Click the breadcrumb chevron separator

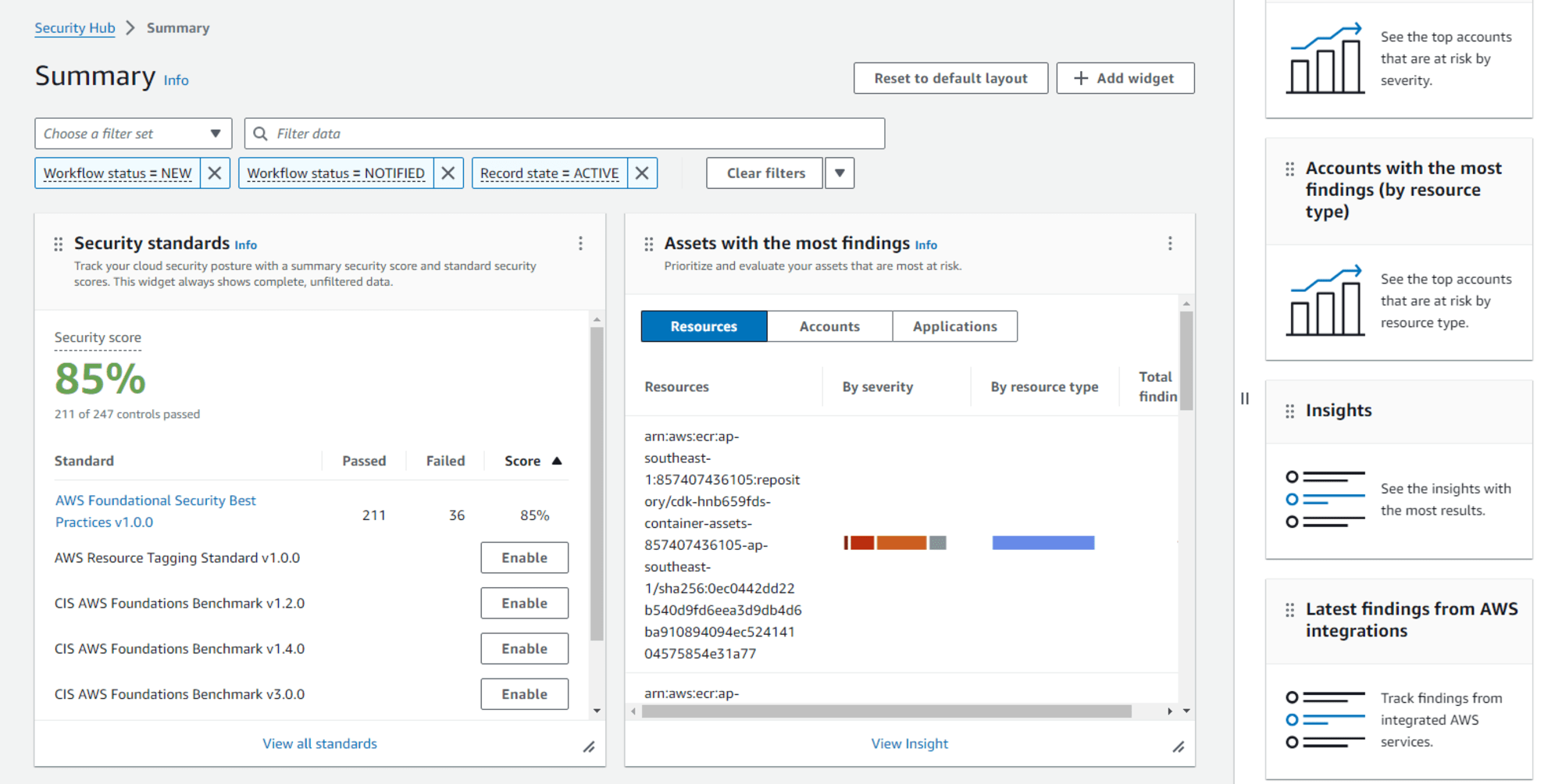(x=130, y=28)
